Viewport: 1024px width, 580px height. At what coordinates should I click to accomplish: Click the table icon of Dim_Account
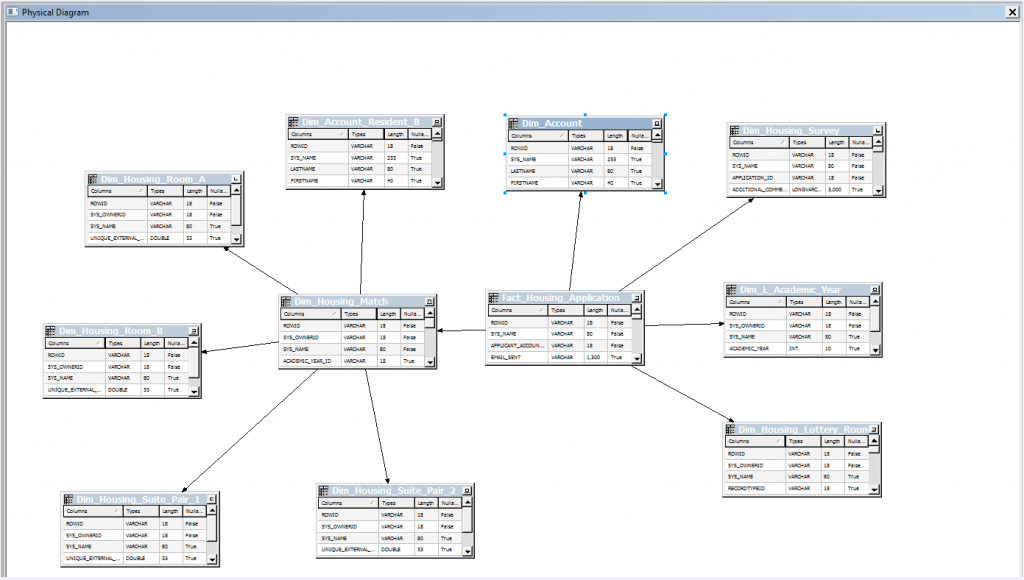[514, 124]
